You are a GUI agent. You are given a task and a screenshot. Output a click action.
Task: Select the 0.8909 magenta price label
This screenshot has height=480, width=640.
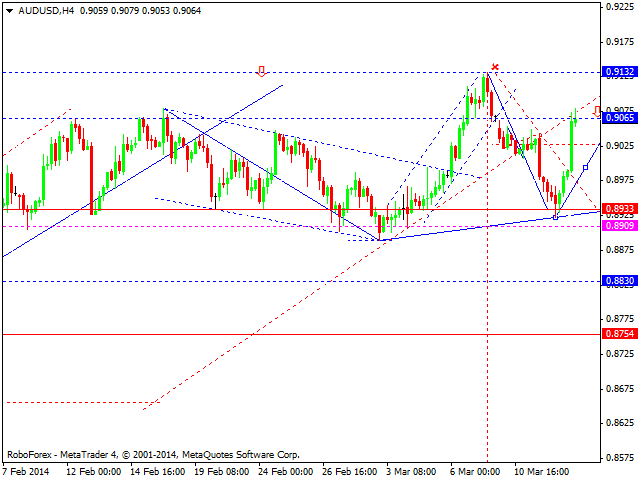pos(619,226)
